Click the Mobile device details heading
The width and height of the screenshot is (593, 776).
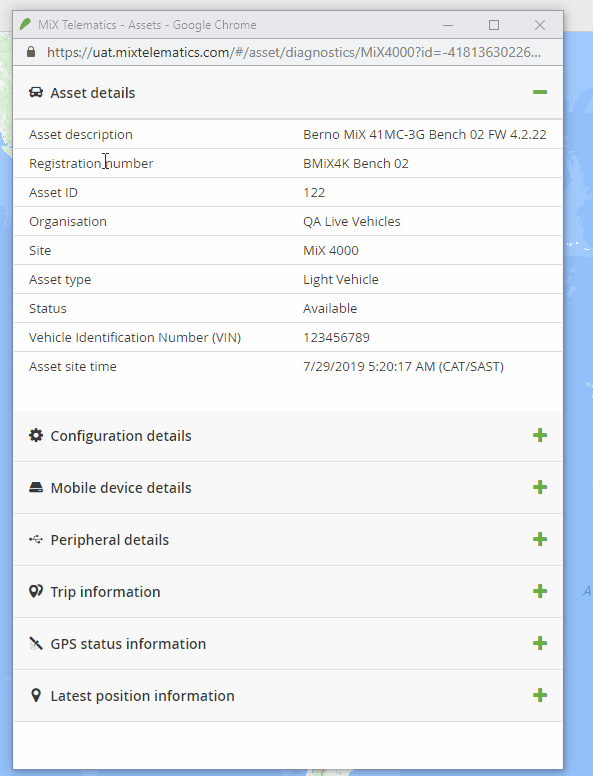point(121,488)
